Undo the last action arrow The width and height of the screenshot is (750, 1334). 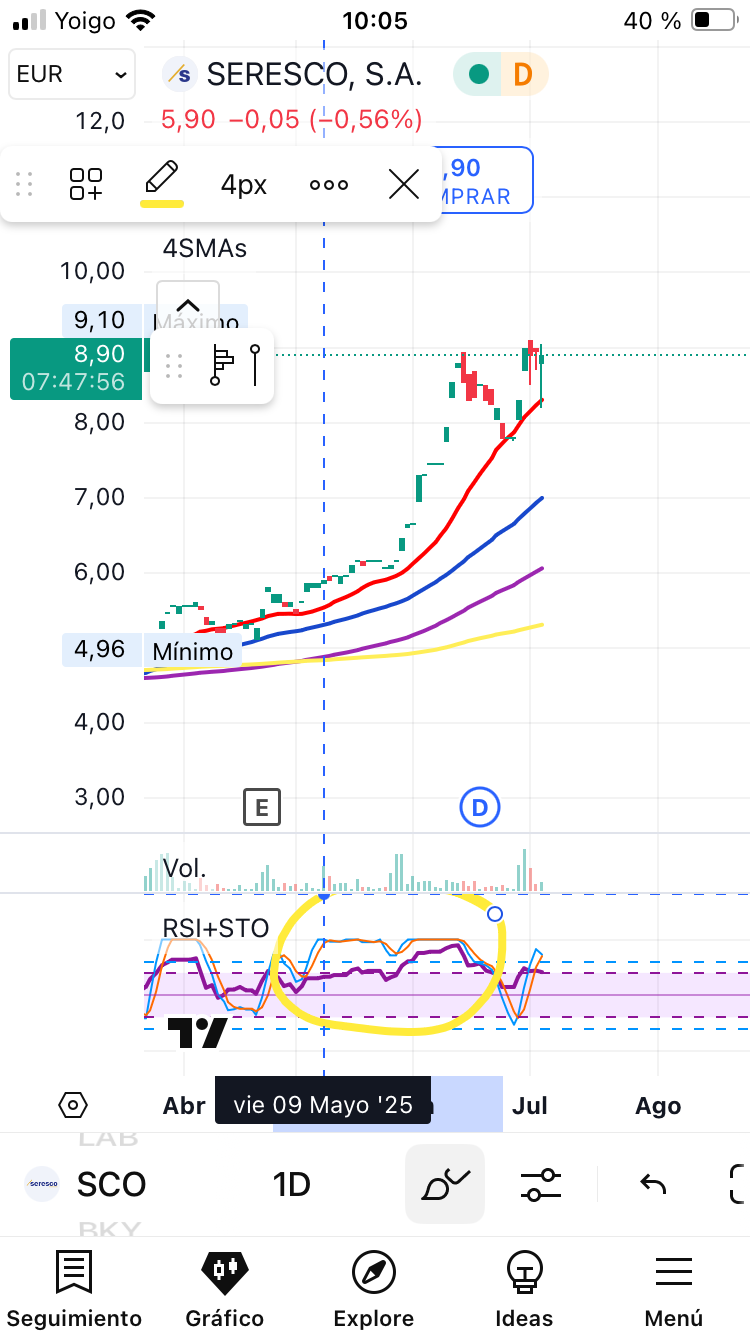[x=653, y=1185]
